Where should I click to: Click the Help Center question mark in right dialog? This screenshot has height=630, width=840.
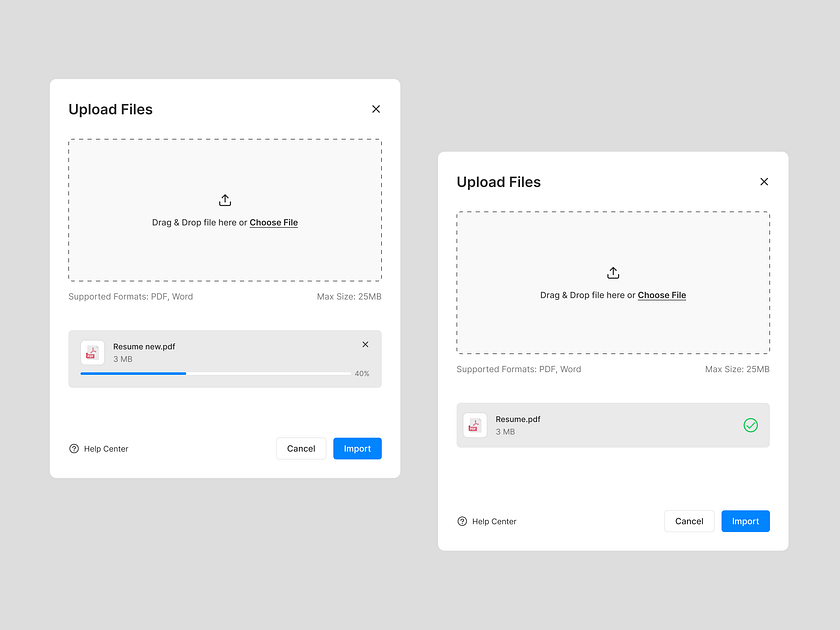(460, 521)
